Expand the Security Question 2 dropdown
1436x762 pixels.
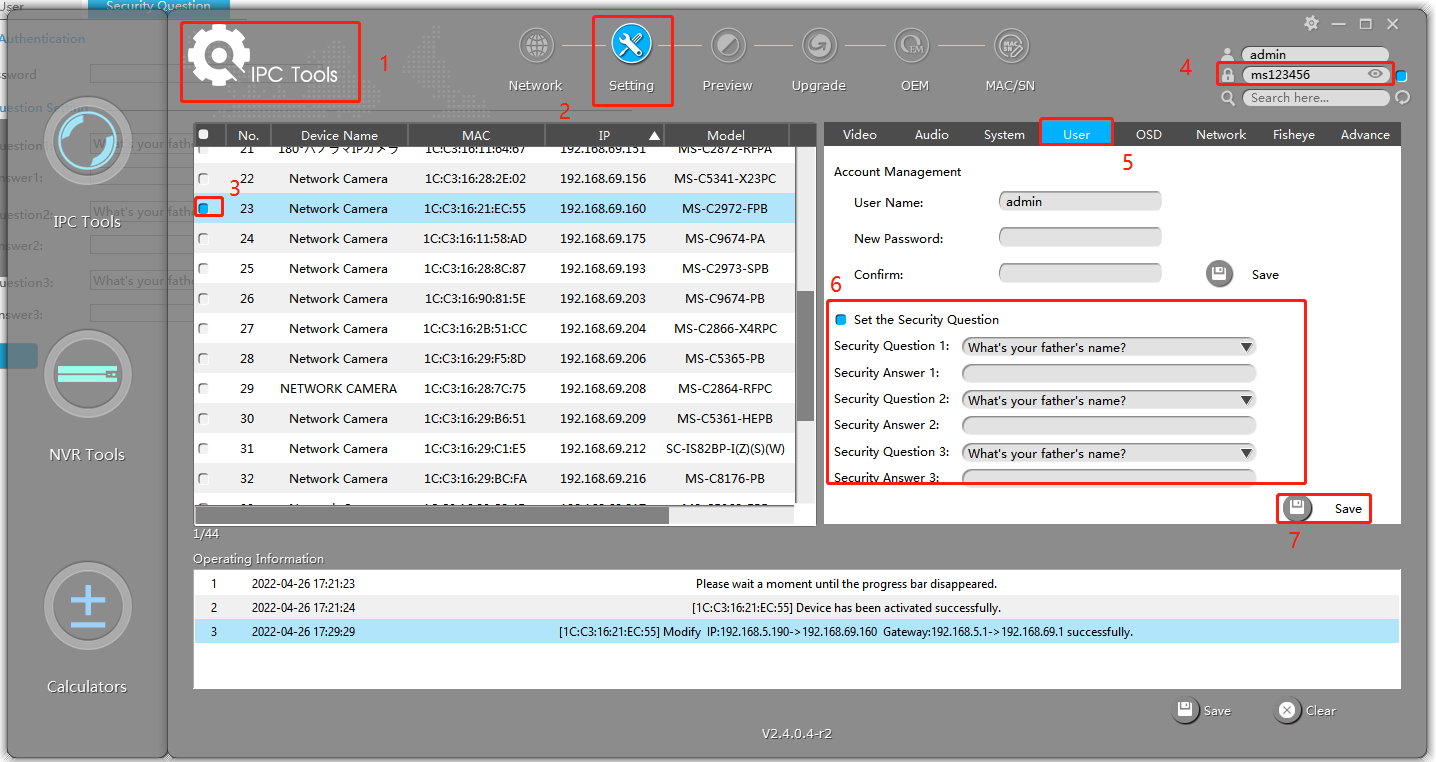(1108, 400)
